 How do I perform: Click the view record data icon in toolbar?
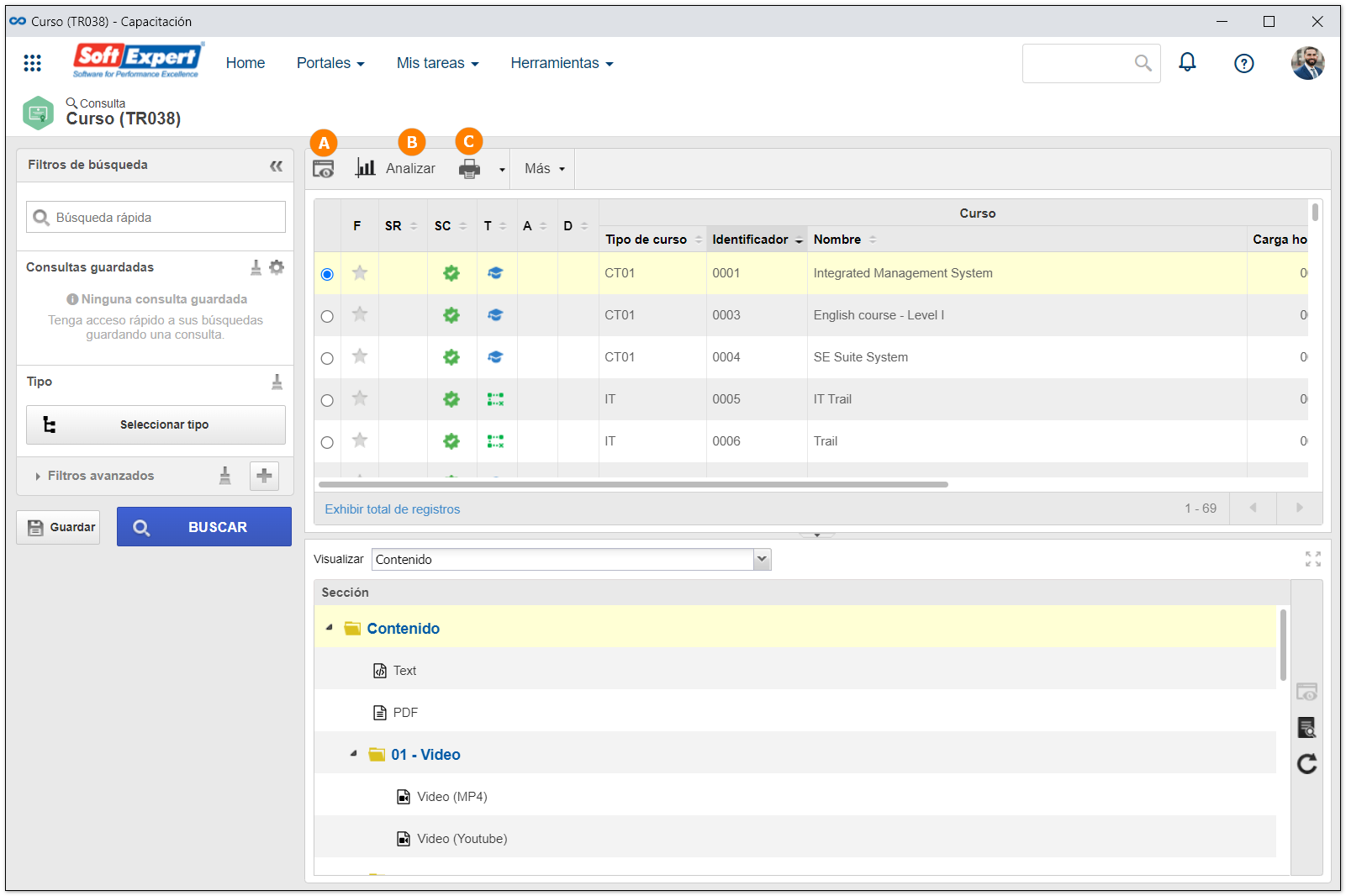pos(323,169)
